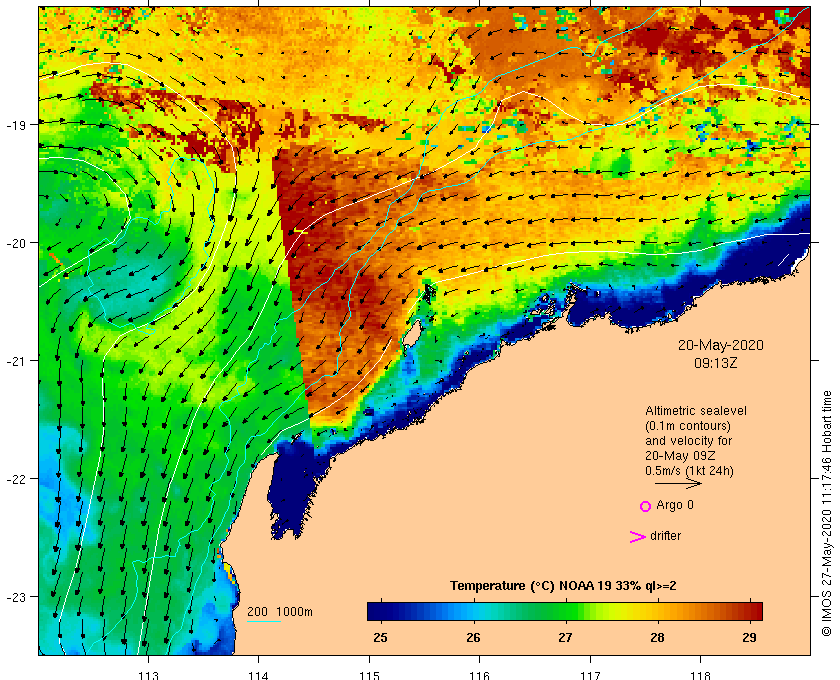Click the date label 20-May-2020

721,345
